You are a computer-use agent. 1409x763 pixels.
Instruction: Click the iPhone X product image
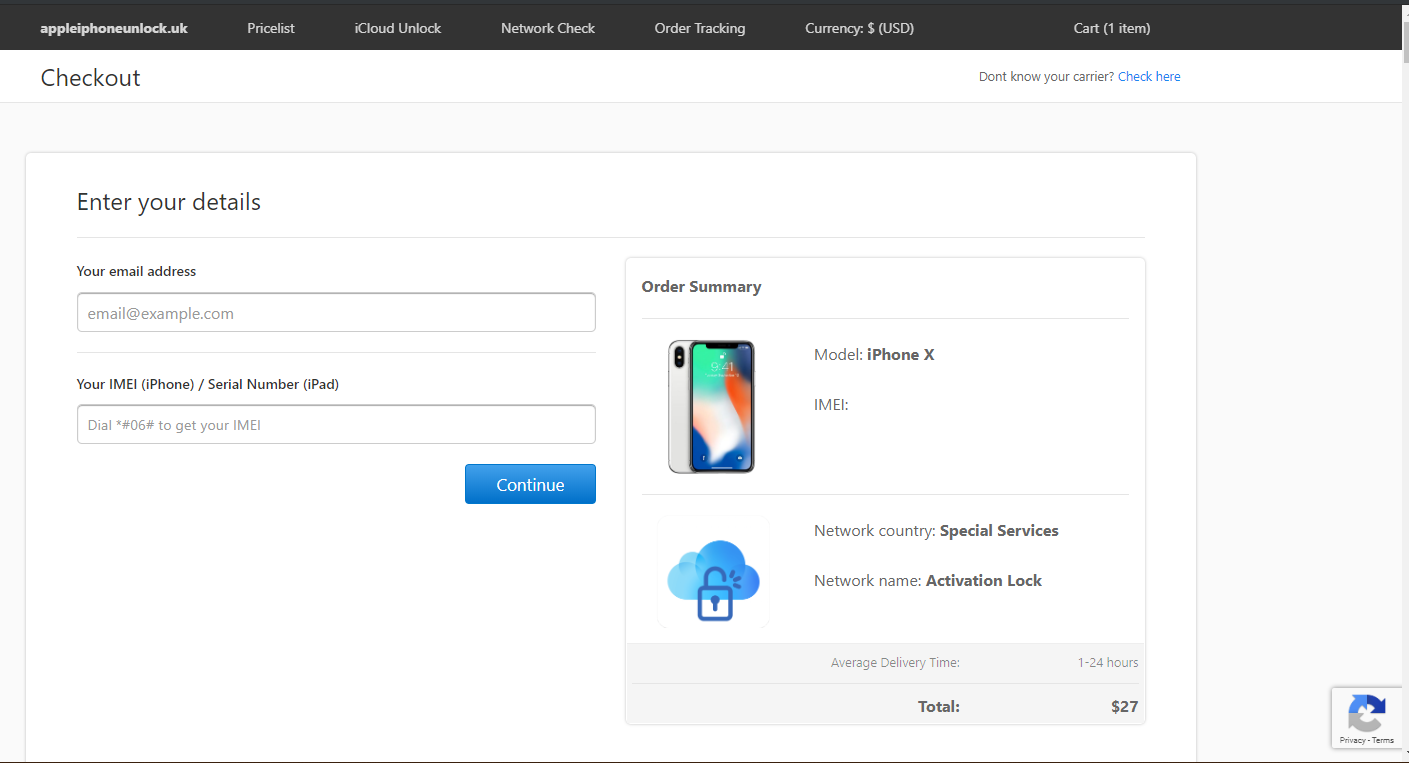[711, 406]
